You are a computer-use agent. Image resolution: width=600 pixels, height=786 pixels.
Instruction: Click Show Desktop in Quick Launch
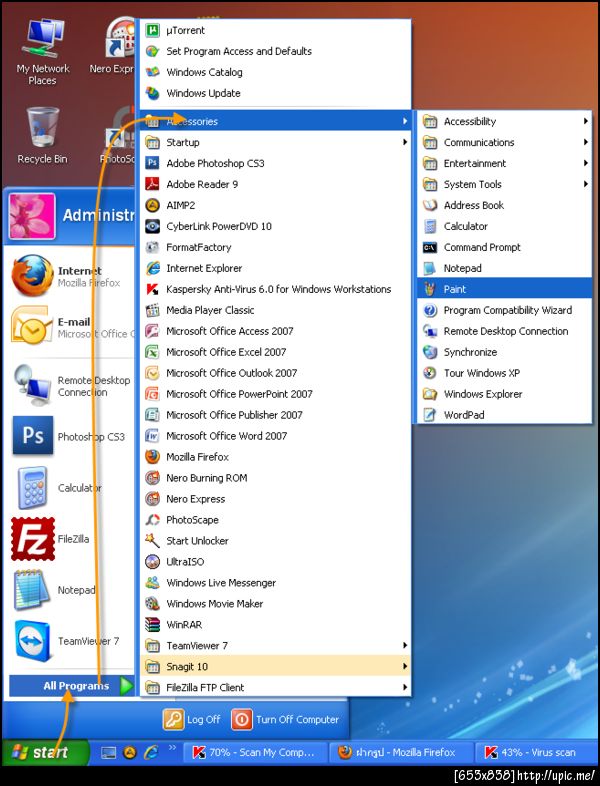point(108,752)
